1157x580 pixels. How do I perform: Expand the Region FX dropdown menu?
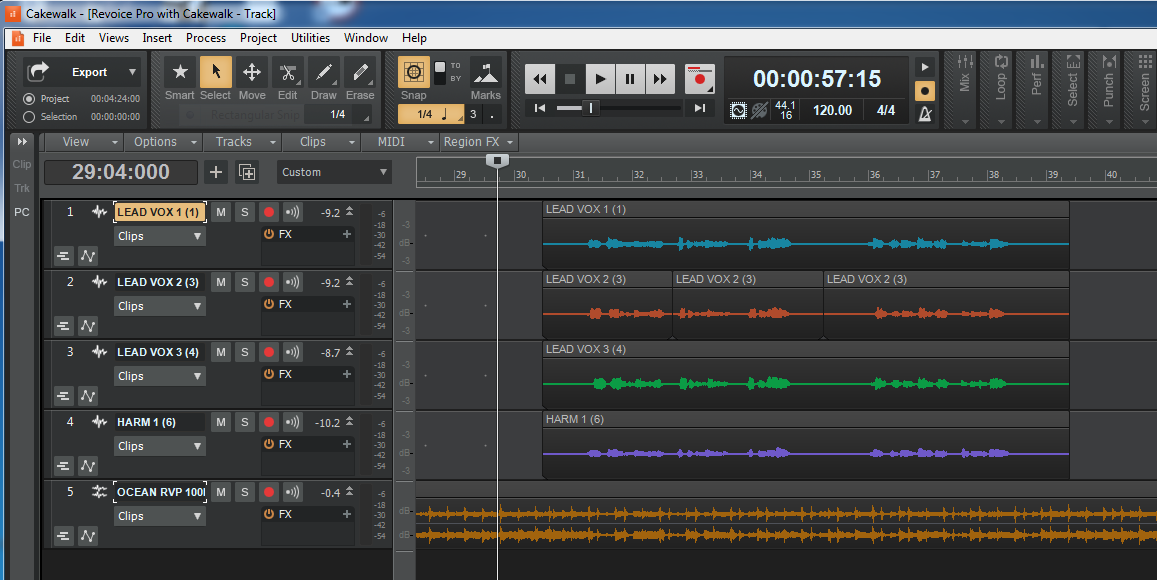click(478, 142)
